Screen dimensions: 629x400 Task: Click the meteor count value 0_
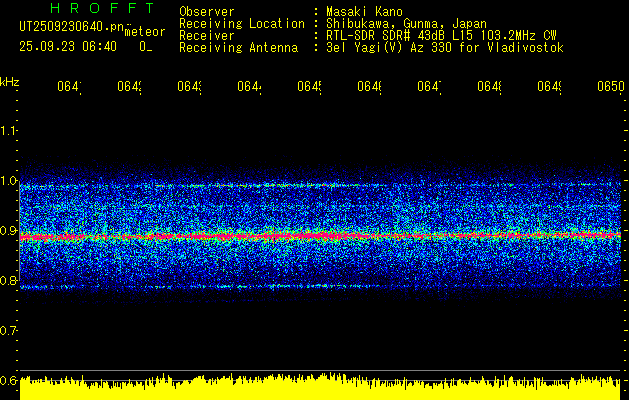click(x=145, y=47)
